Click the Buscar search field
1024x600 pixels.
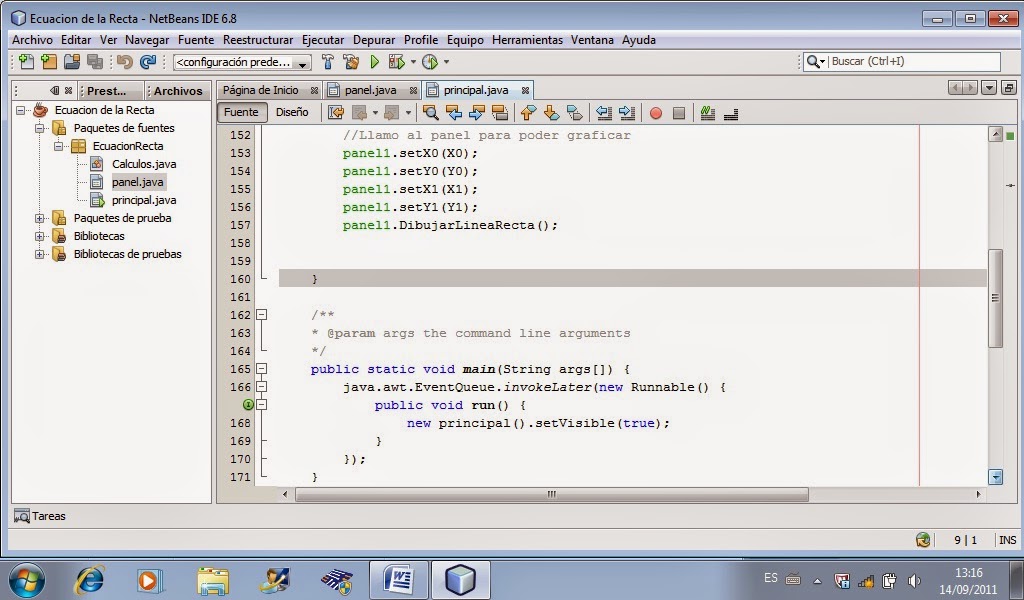point(914,61)
